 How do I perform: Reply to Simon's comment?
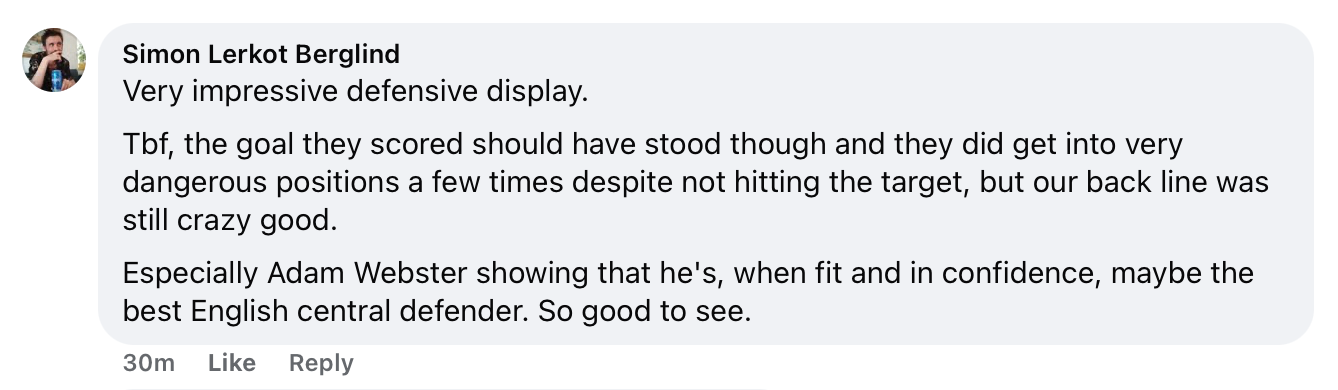(x=321, y=363)
